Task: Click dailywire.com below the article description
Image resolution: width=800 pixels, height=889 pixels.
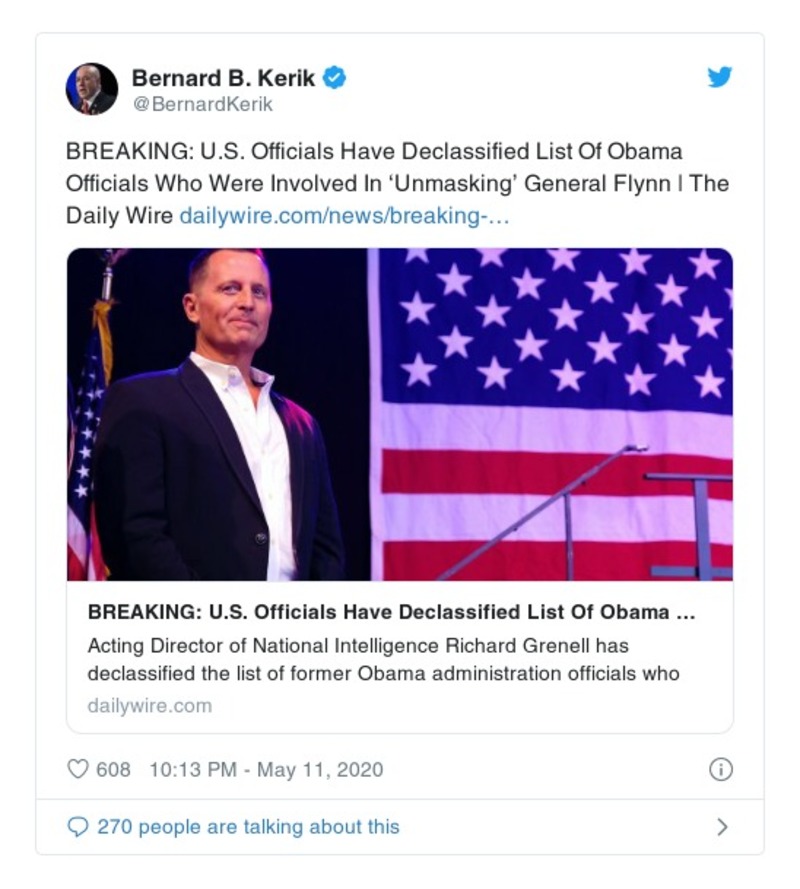Action: pos(152,706)
